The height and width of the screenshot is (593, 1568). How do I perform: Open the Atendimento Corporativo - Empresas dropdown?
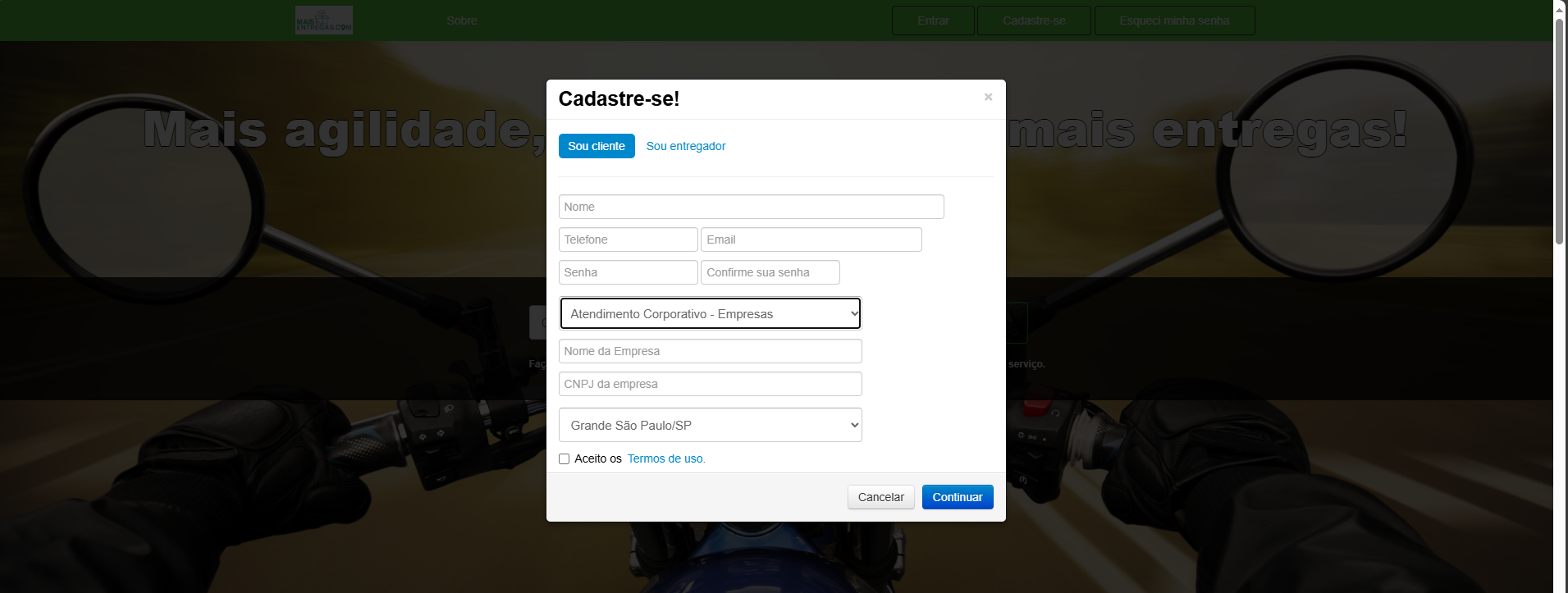coord(711,313)
